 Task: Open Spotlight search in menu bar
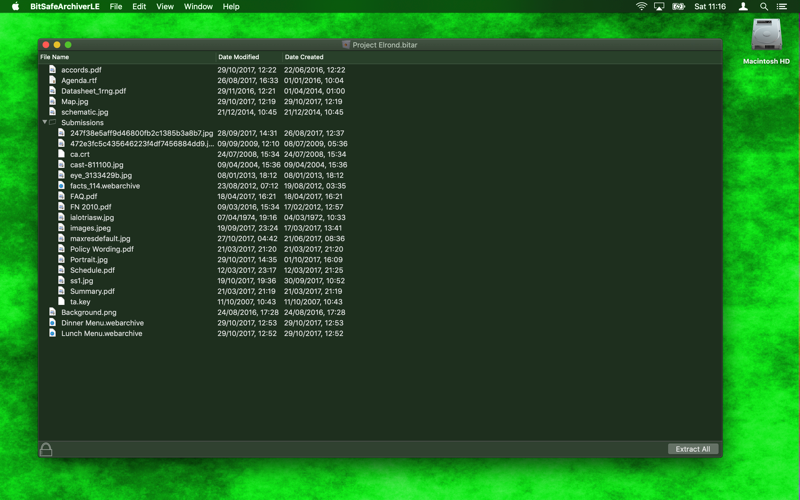tap(764, 7)
